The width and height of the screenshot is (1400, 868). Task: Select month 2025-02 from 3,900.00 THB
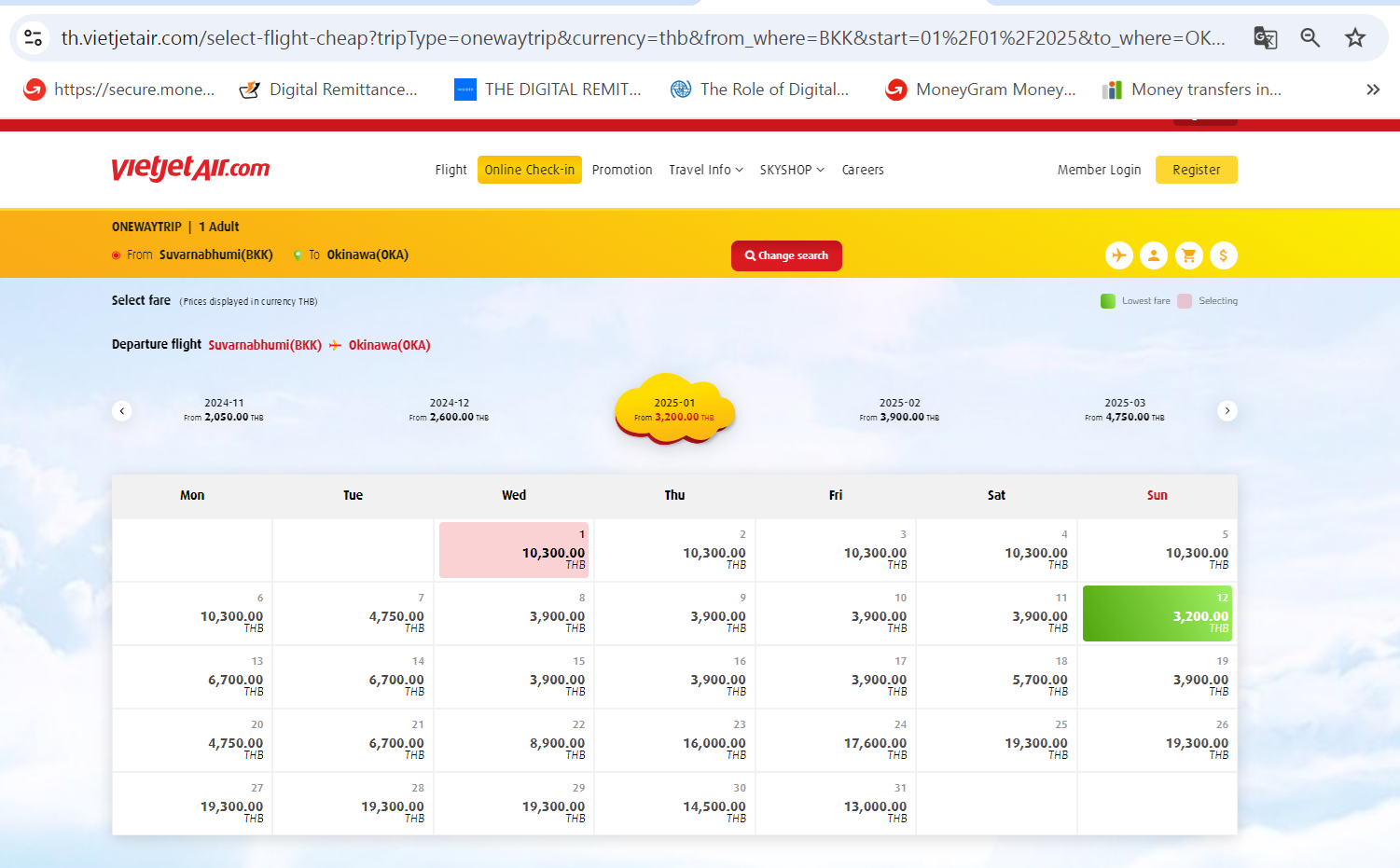[x=899, y=410]
